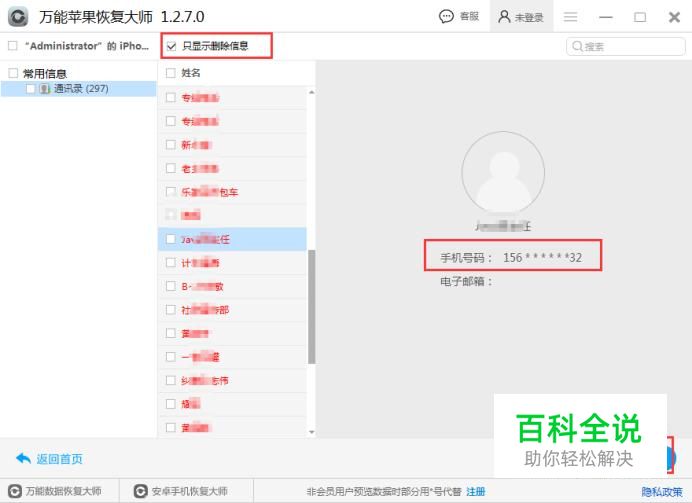Open the 未登录 login account button
This screenshot has height=503, width=692.
(x=521, y=17)
